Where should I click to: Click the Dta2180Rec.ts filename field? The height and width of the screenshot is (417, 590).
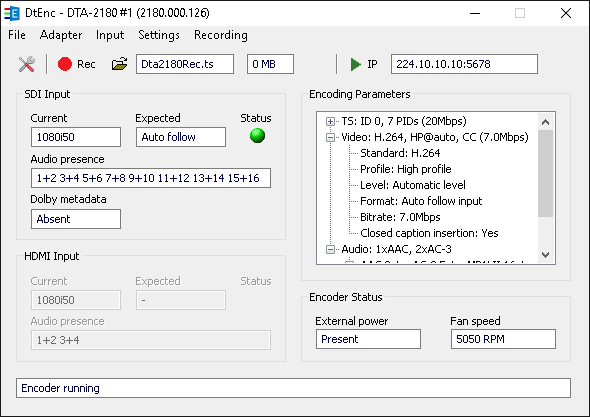(185, 64)
